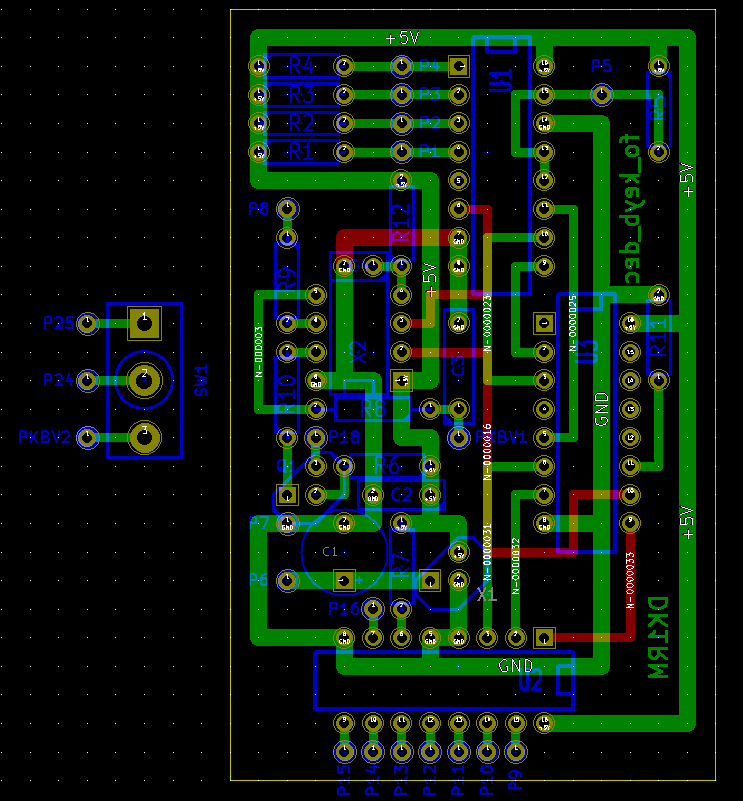Click the N-0000033 net label
Viewport: 743px width, 801px height.
630,582
